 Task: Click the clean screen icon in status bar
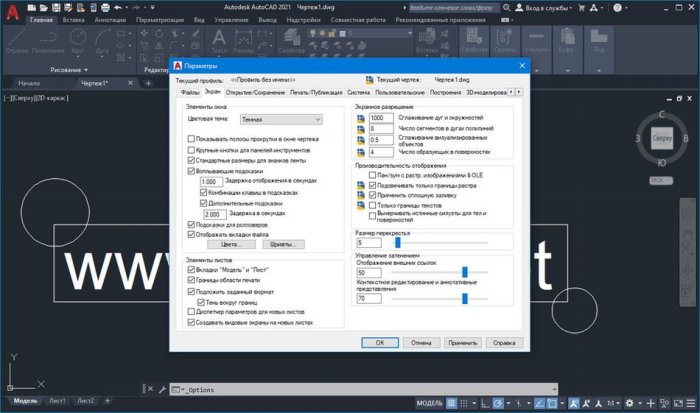tap(678, 403)
